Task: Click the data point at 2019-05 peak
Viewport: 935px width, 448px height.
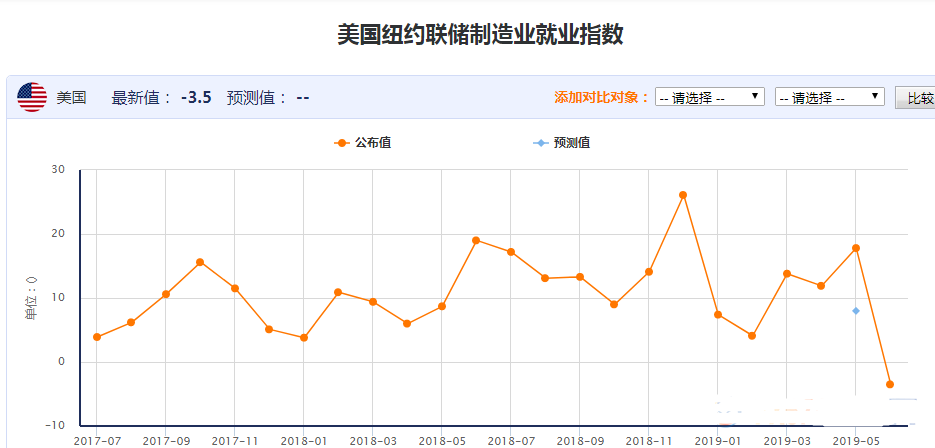Action: tap(856, 248)
